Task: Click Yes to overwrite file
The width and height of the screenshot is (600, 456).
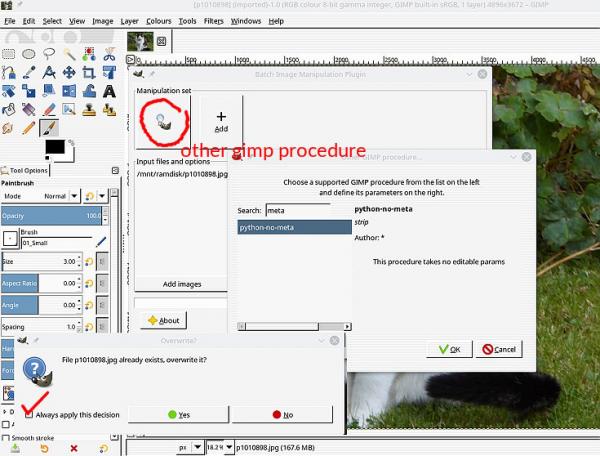Action: [178, 415]
